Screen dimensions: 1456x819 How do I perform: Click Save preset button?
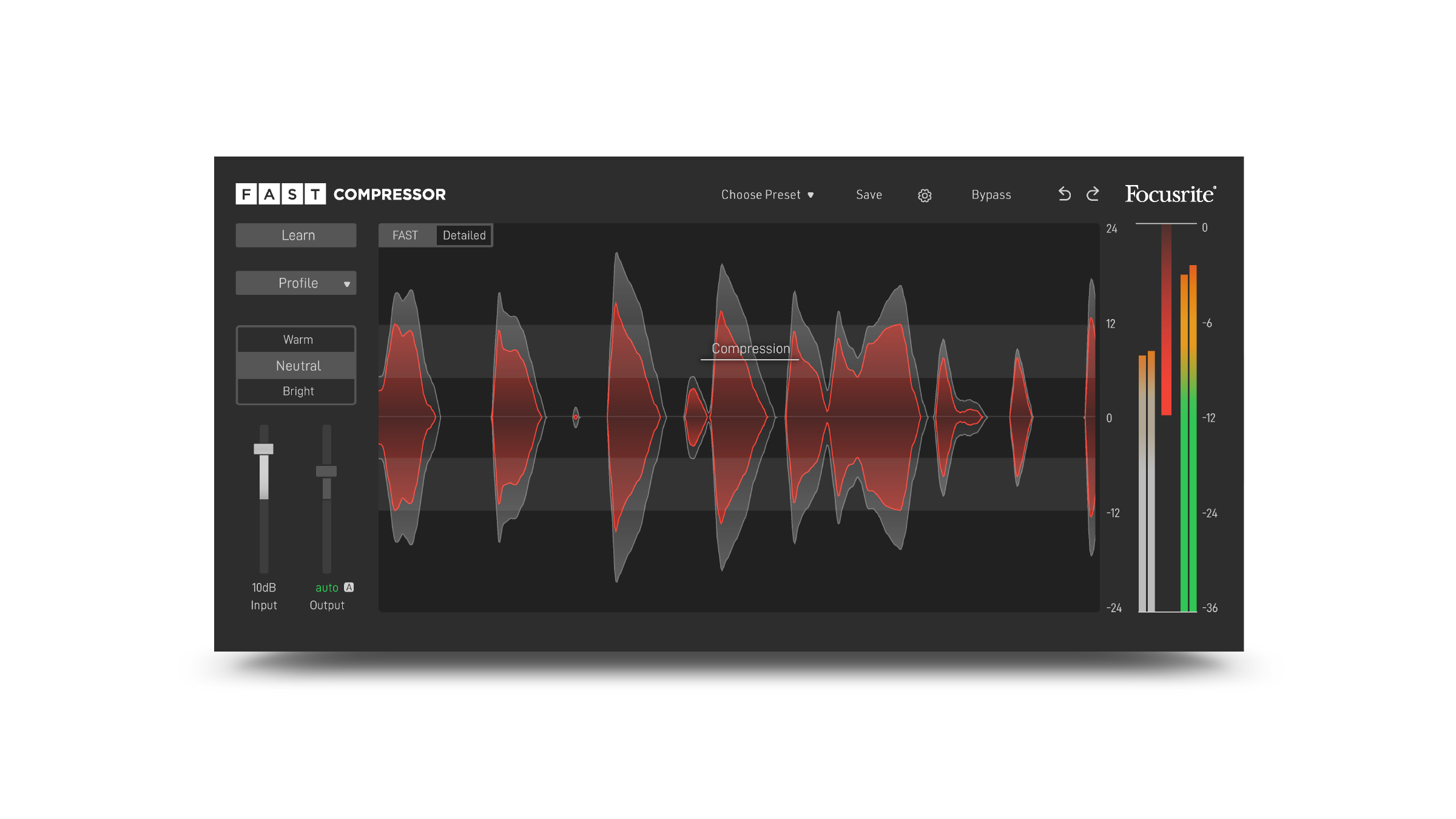click(869, 195)
